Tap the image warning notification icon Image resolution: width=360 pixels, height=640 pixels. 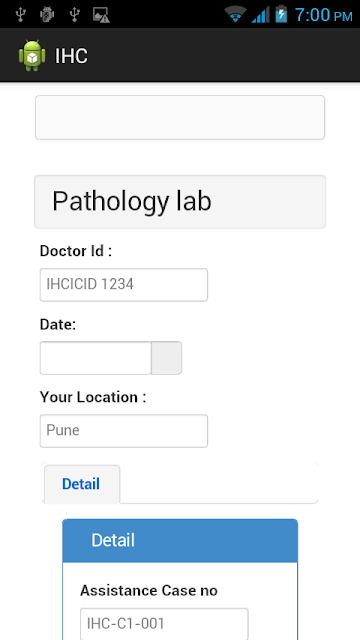pyautogui.click(x=101, y=15)
